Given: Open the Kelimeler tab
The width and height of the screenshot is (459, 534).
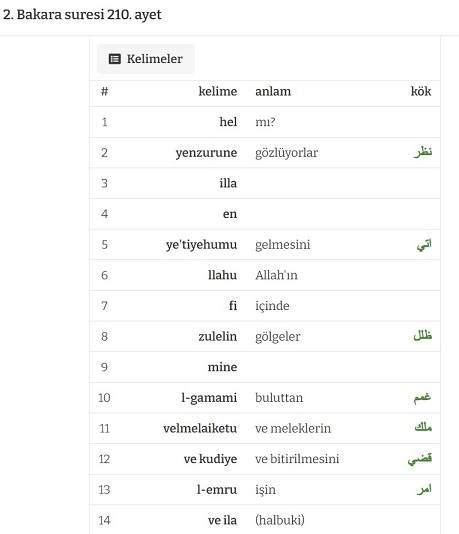Looking at the screenshot, I should [145, 59].
